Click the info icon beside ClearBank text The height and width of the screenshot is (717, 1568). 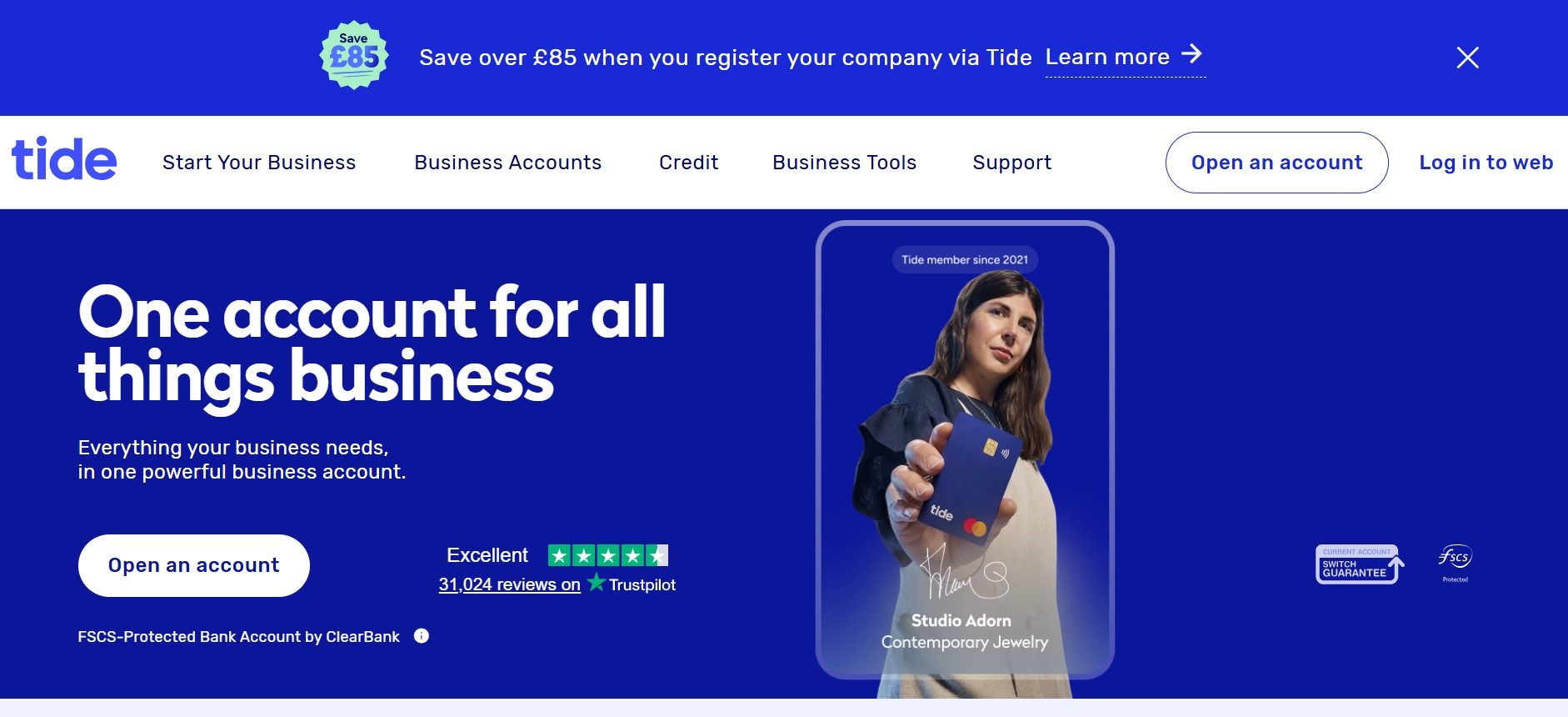(x=422, y=636)
